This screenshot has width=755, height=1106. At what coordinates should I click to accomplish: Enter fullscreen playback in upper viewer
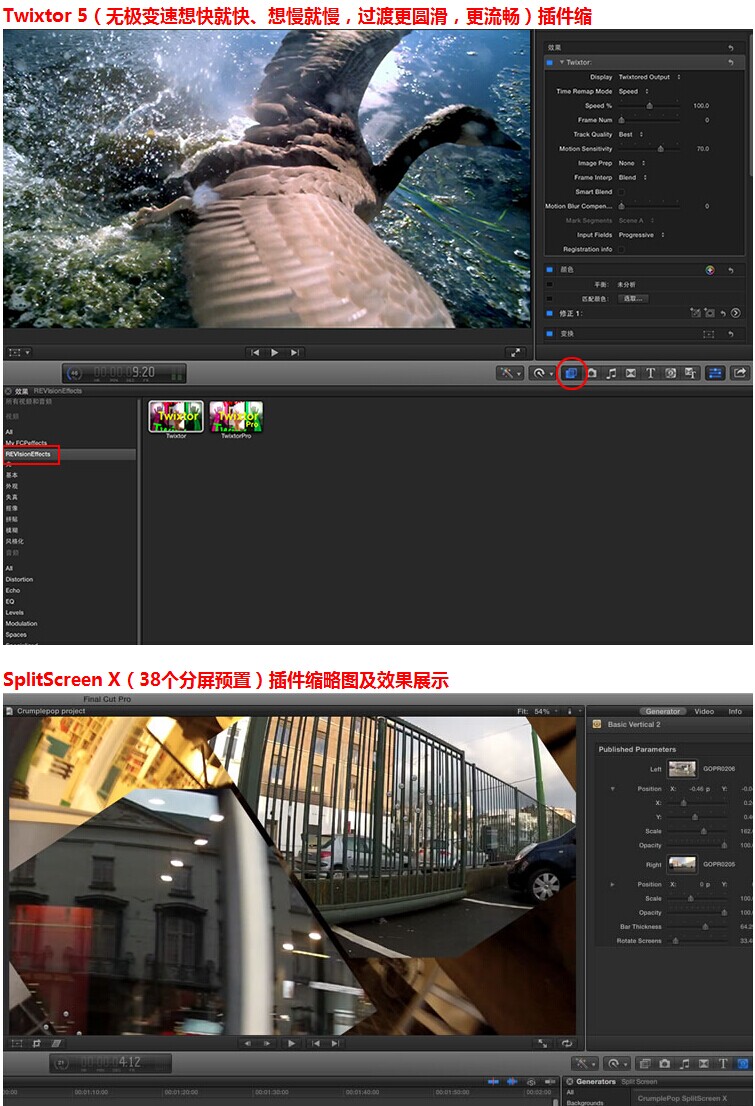click(x=515, y=352)
